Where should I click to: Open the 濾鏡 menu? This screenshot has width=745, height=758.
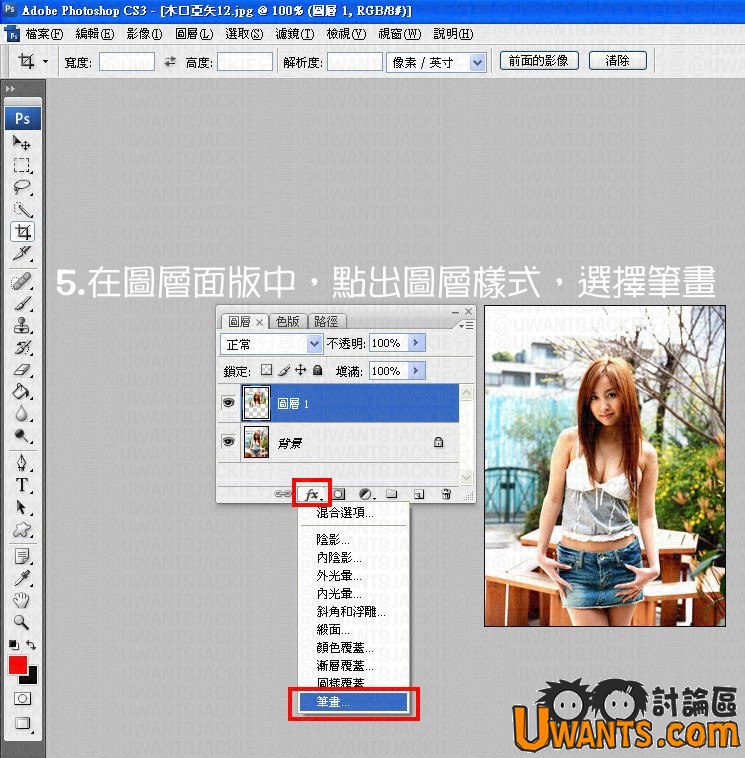pos(294,34)
